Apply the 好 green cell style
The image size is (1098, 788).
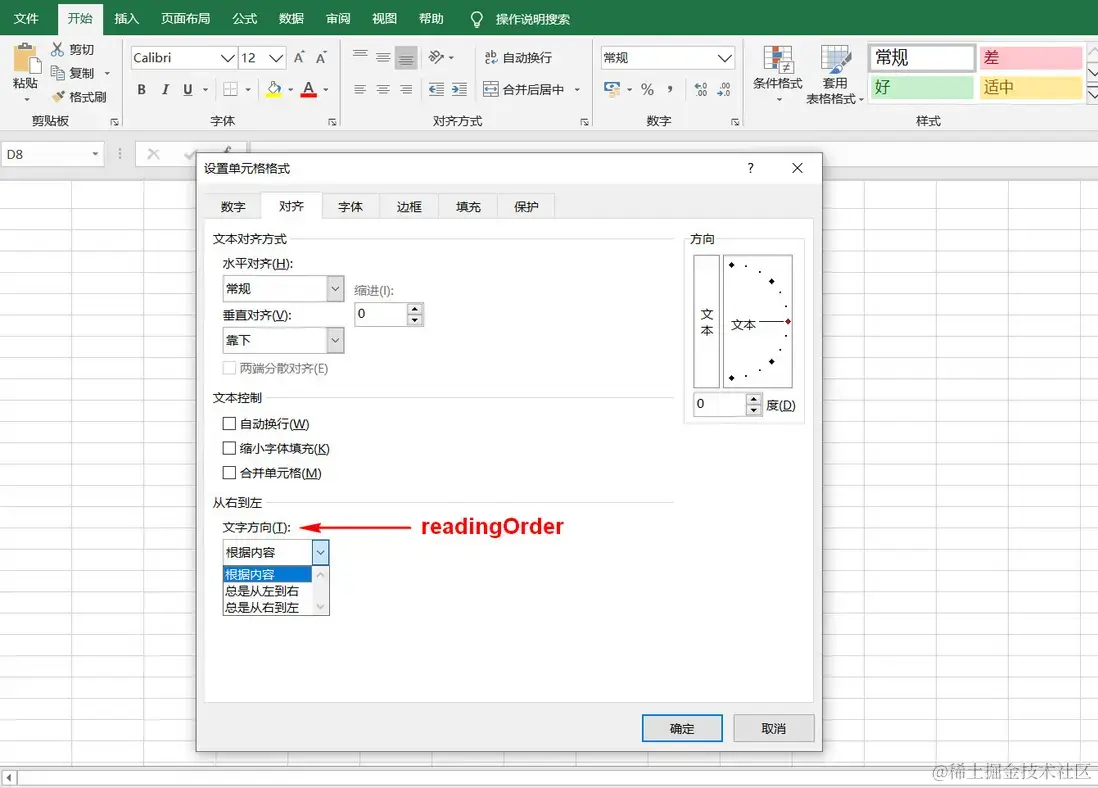(x=922, y=87)
